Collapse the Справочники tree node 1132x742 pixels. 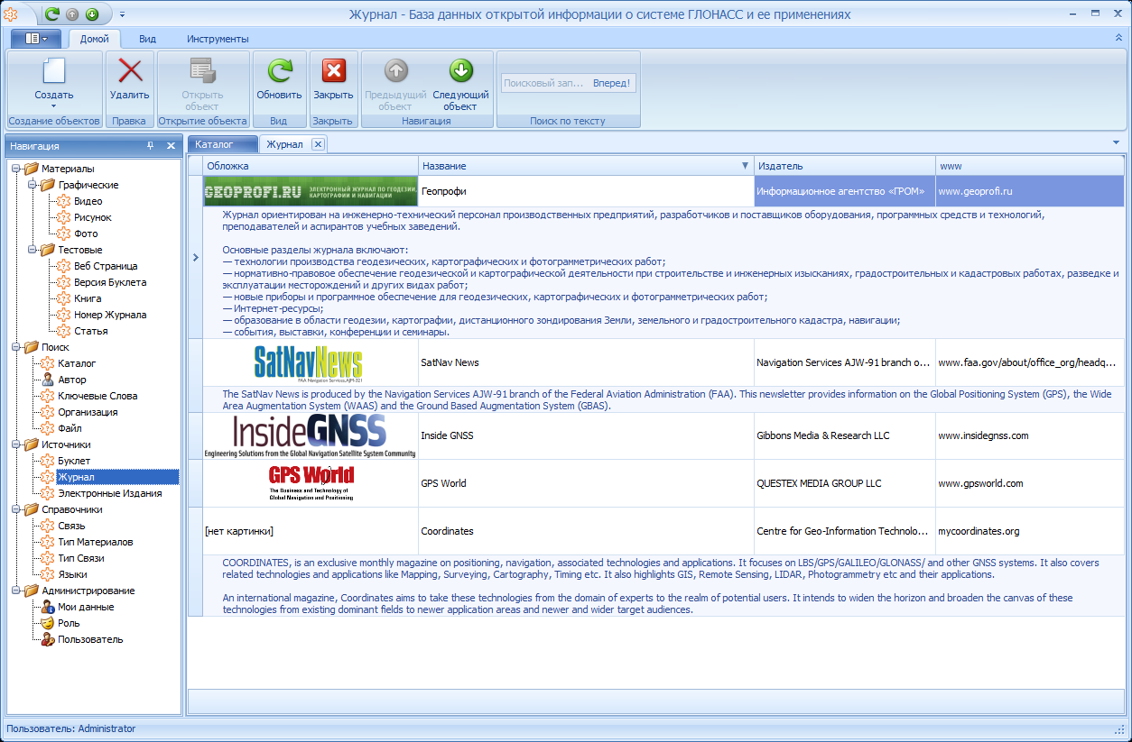[16, 510]
